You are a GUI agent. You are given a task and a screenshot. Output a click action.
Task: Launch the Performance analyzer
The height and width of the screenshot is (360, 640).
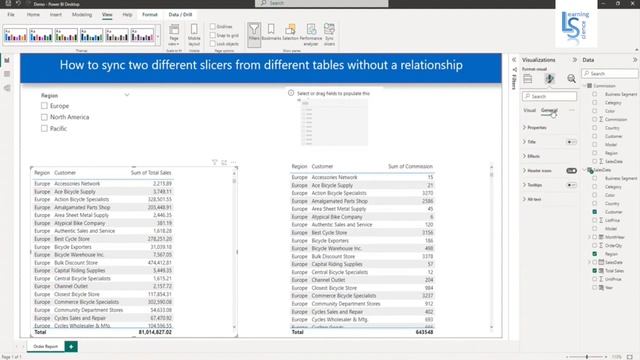pos(311,34)
